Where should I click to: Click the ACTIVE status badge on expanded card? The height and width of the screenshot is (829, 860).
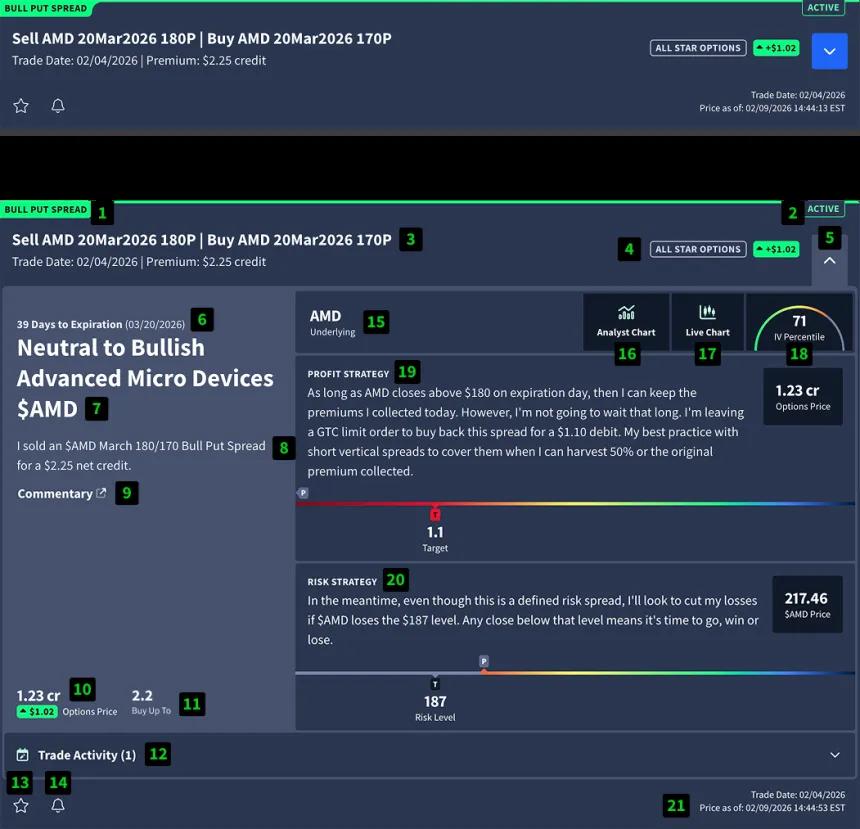click(823, 208)
